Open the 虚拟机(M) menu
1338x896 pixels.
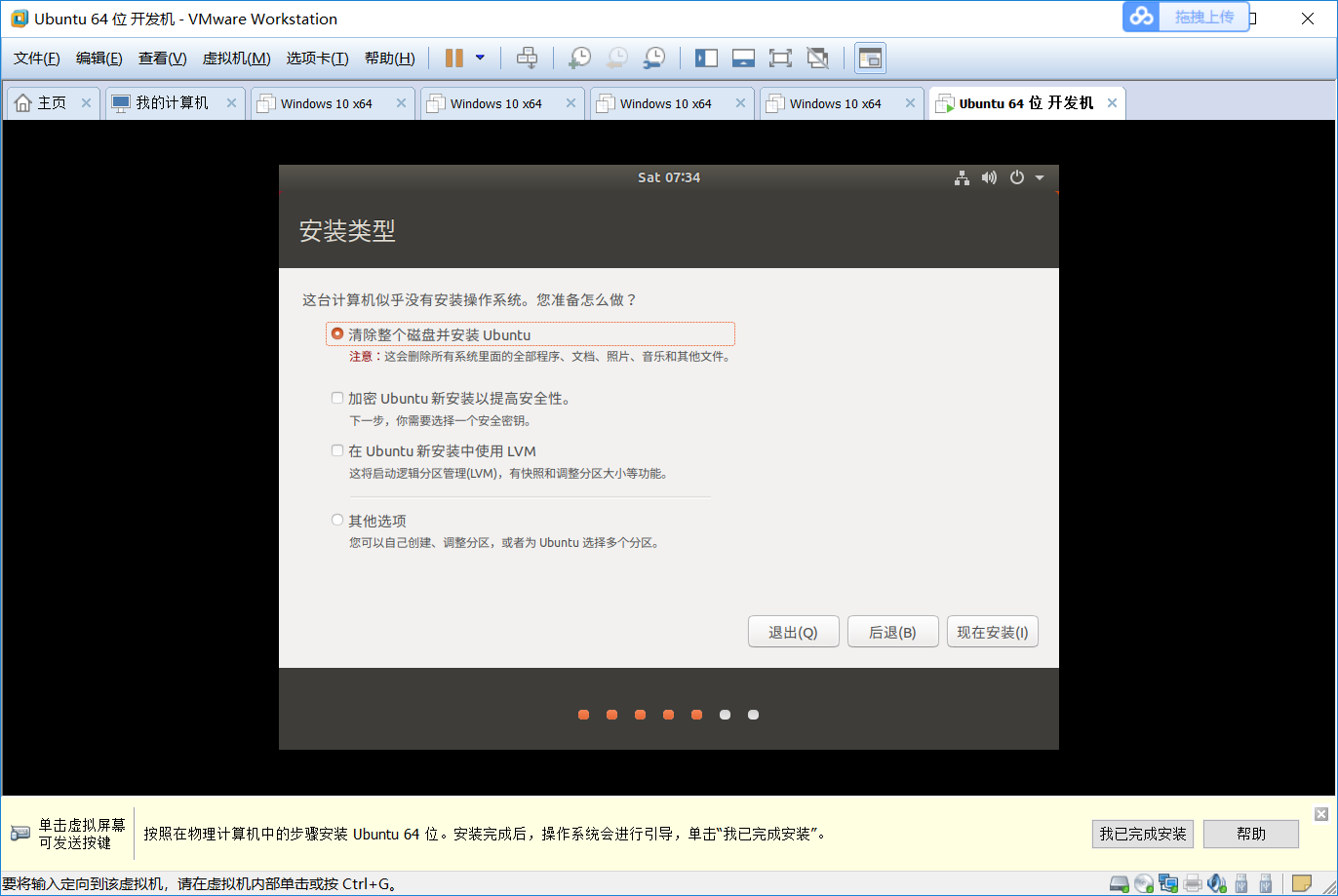[236, 58]
